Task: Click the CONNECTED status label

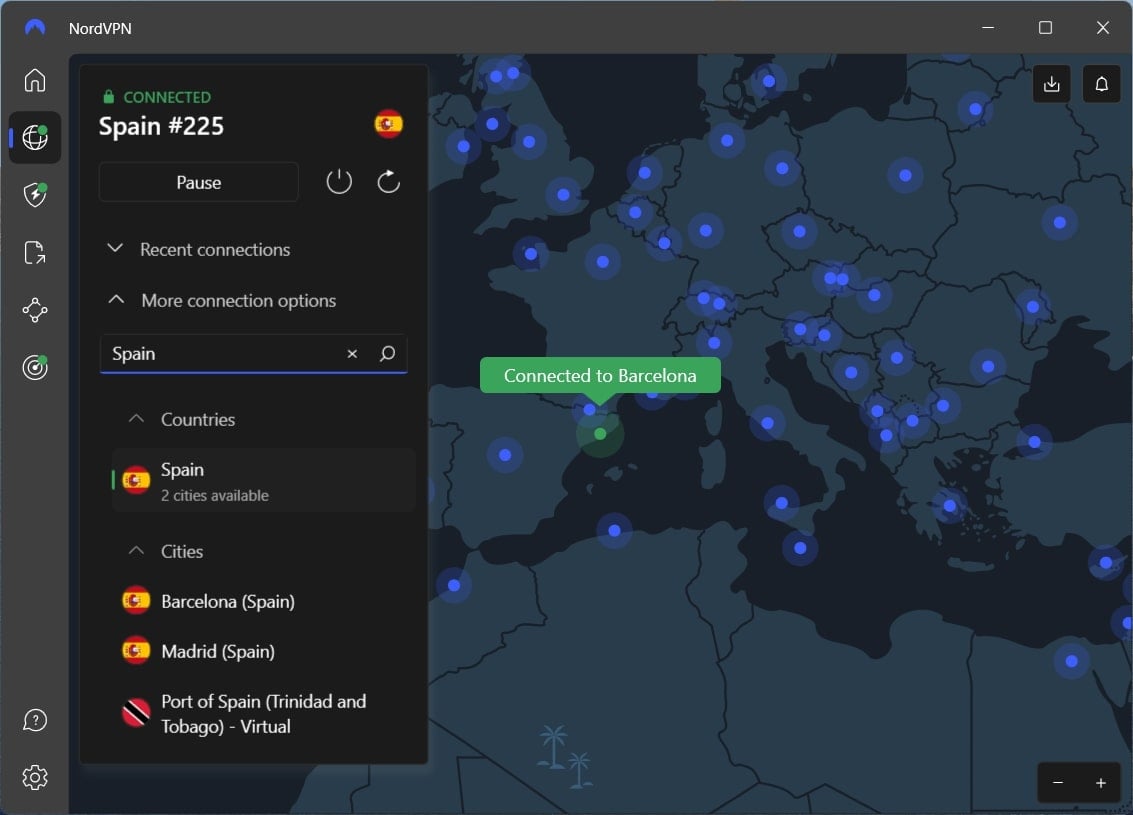Action: 167,97
